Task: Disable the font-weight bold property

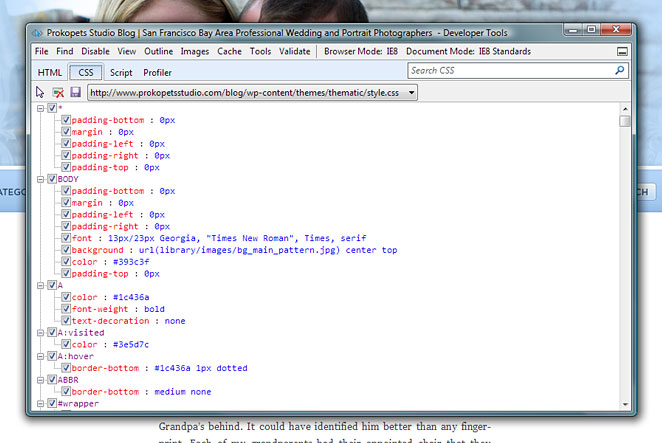Action: (x=66, y=309)
